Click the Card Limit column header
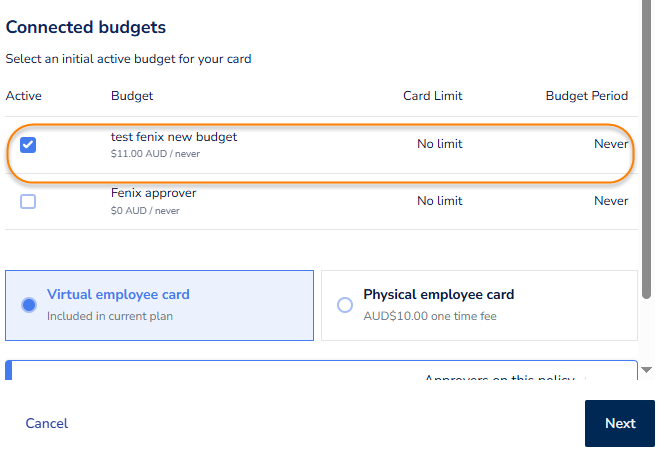The height and width of the screenshot is (459, 665). click(432, 96)
